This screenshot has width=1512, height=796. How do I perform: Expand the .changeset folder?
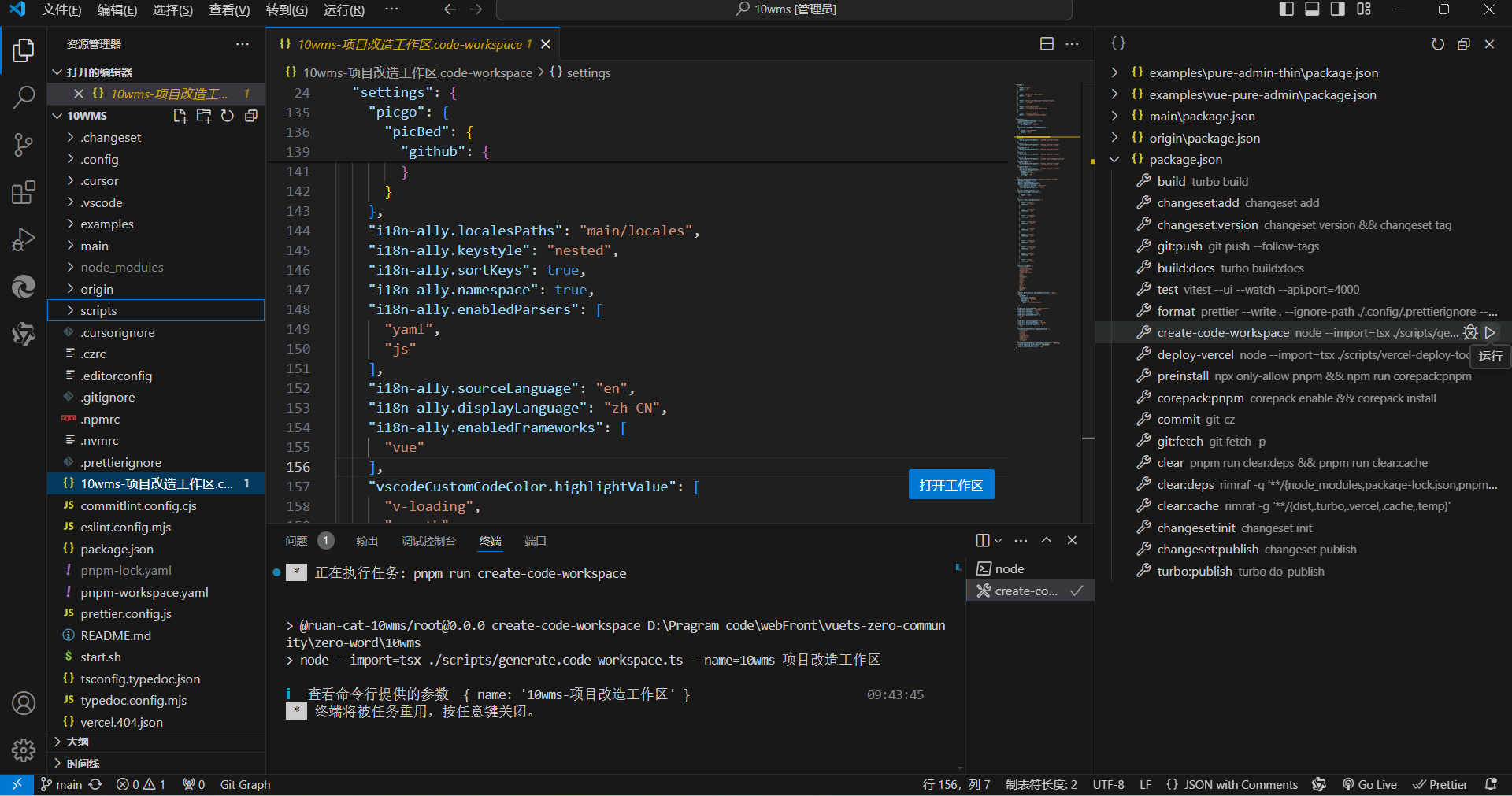pos(156,137)
